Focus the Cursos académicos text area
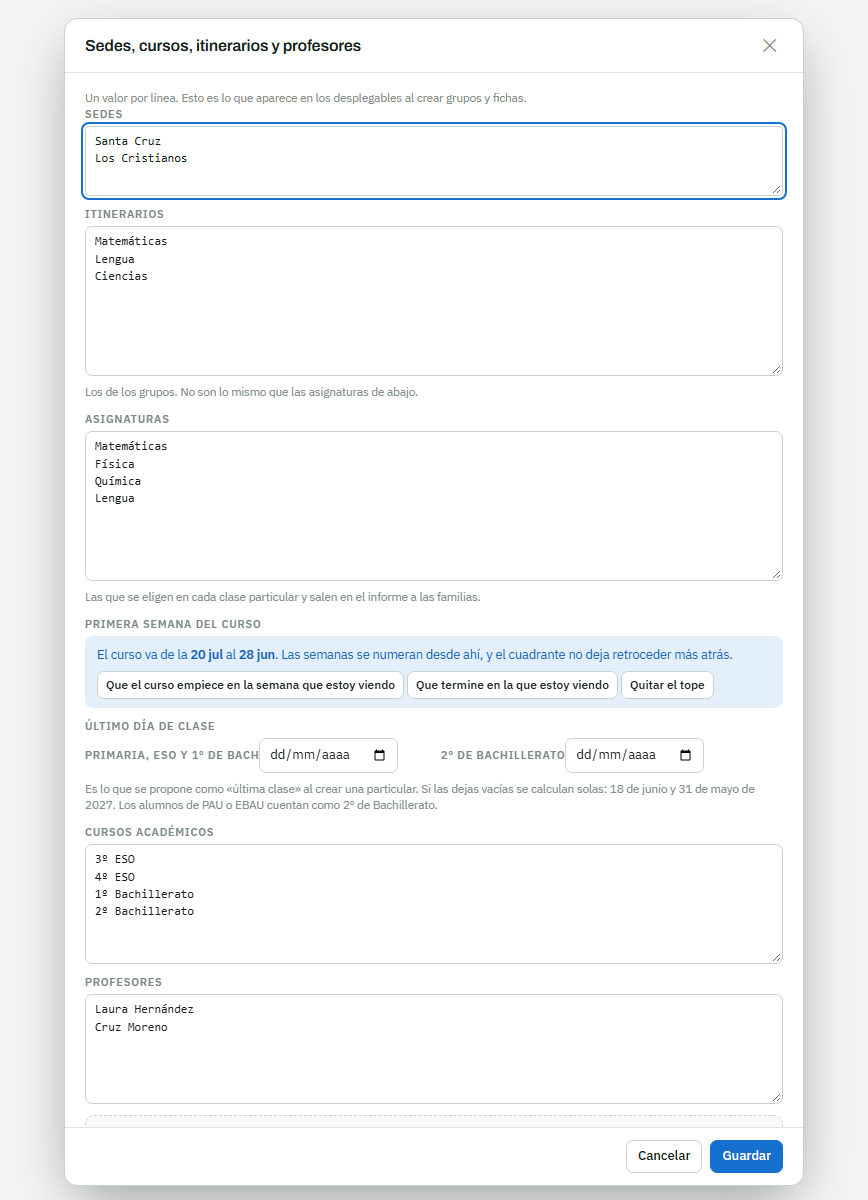The width and height of the screenshot is (868, 1200). pyautogui.click(x=434, y=904)
